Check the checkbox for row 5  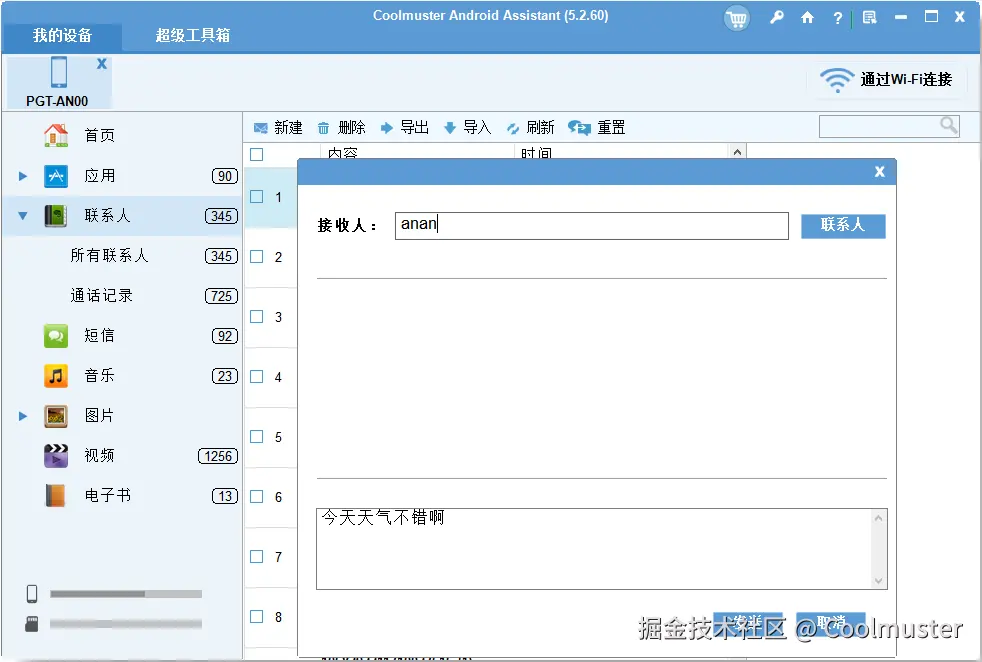point(257,437)
